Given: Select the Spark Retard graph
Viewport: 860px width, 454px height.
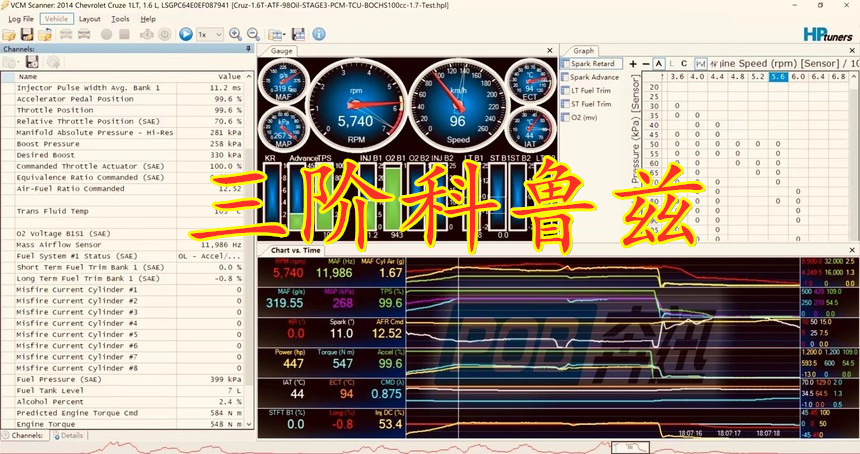Looking at the screenshot, I should [x=592, y=64].
